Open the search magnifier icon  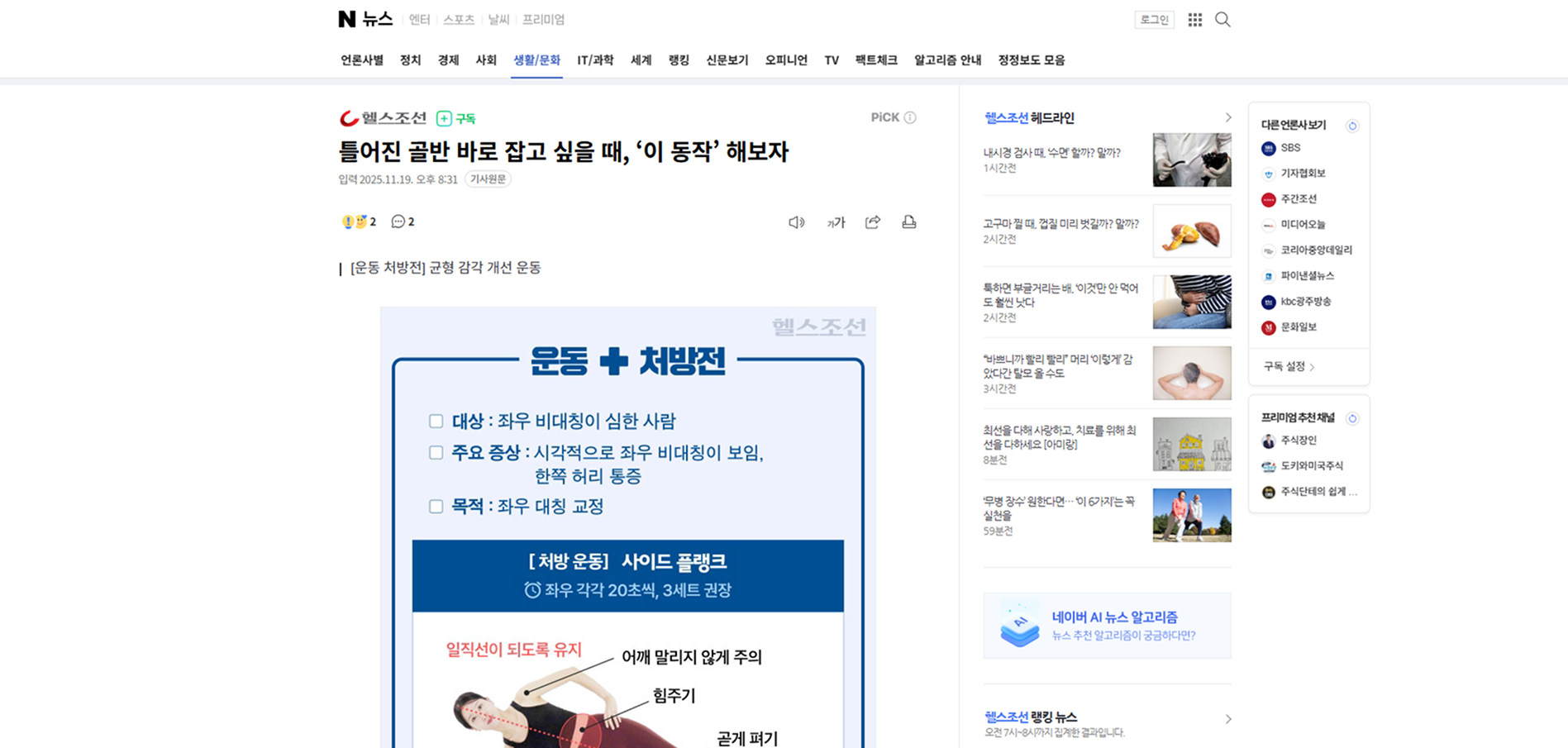pos(1222,20)
